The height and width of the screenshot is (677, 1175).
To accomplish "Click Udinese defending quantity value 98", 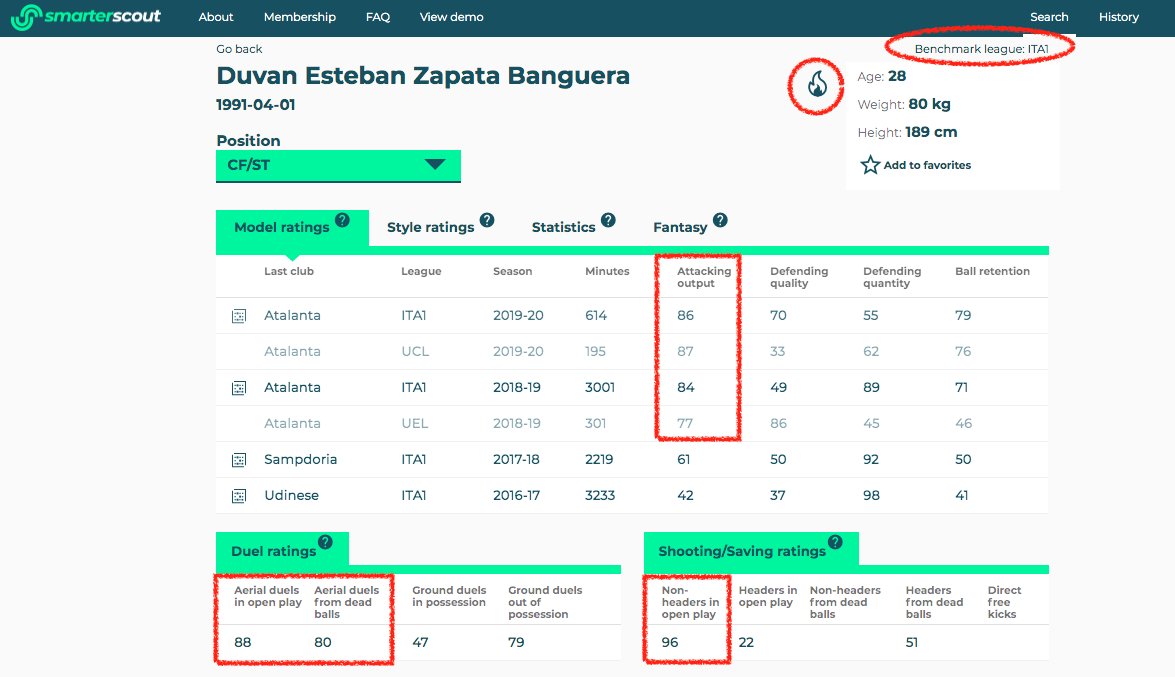I will tap(871, 496).
